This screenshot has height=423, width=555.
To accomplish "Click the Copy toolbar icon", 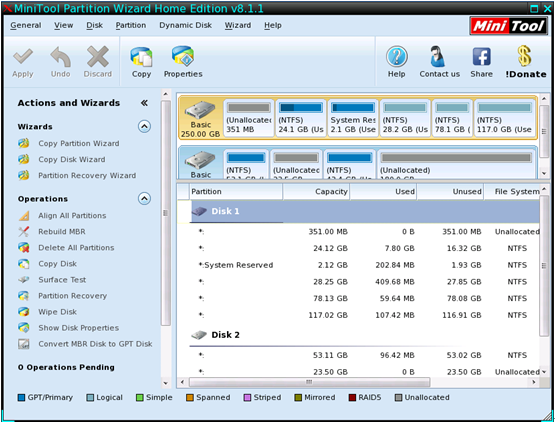I will 141,57.
